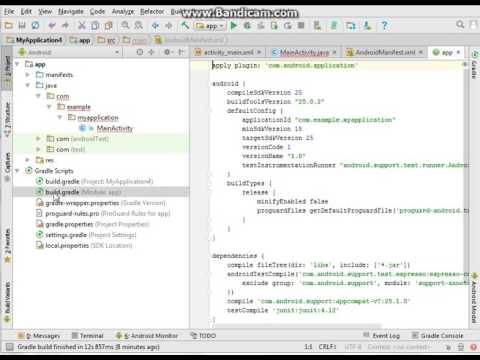Click the Make Project hammer icon

tap(185, 25)
